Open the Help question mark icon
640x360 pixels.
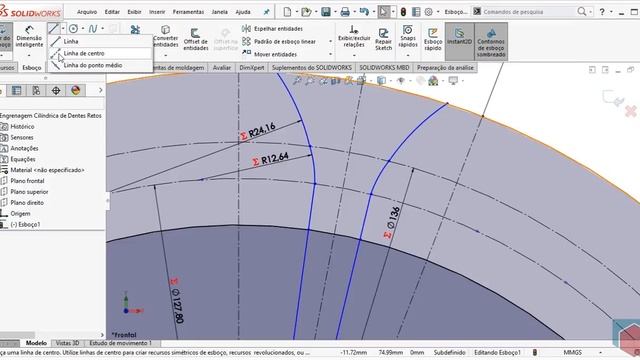click(x=602, y=12)
